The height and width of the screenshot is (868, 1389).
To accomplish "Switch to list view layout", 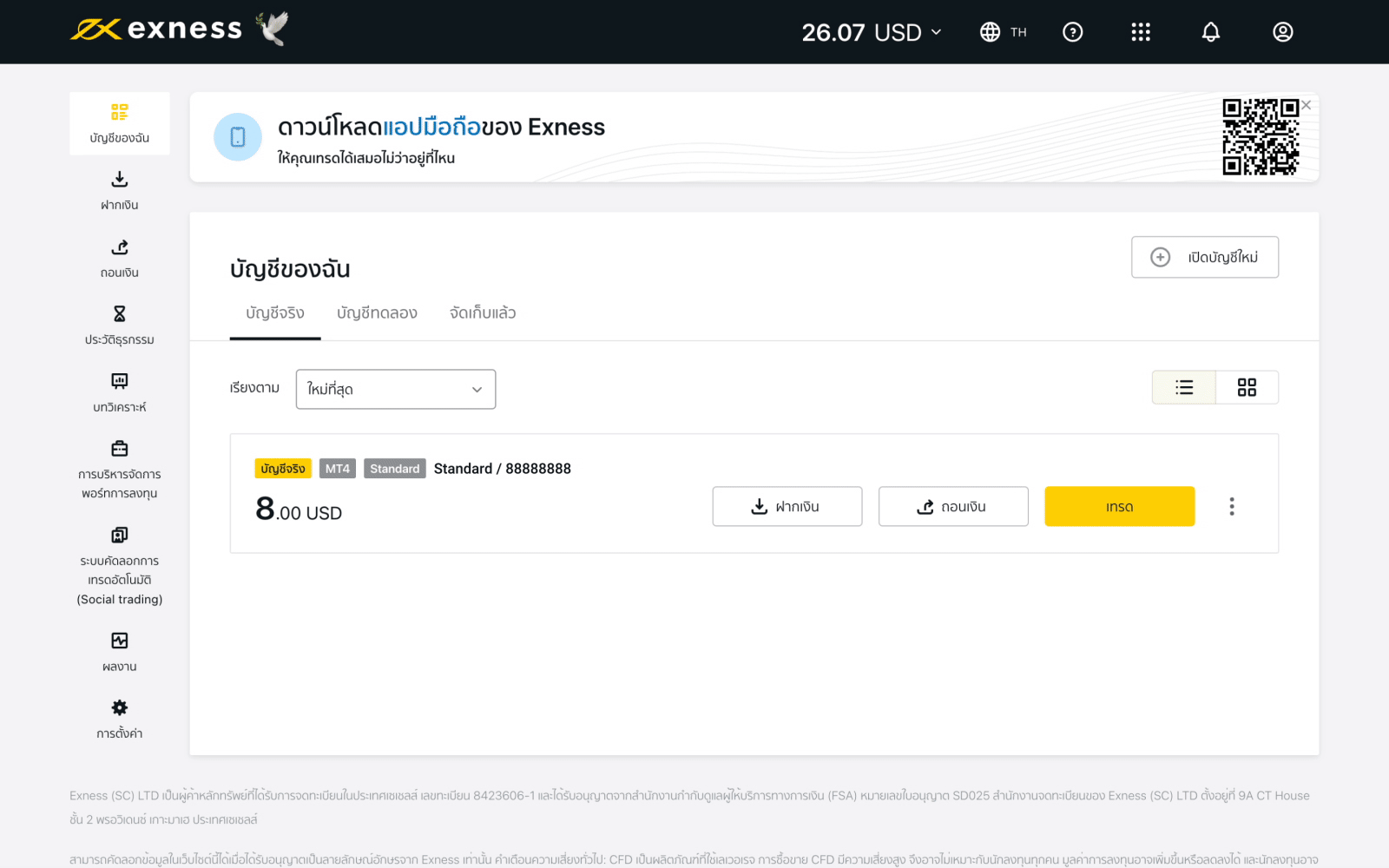I will pos(1184,387).
